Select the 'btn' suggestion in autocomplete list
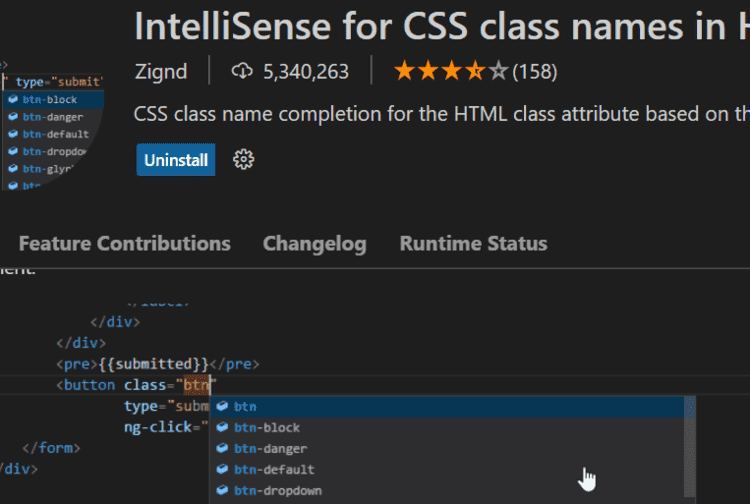 (447, 406)
